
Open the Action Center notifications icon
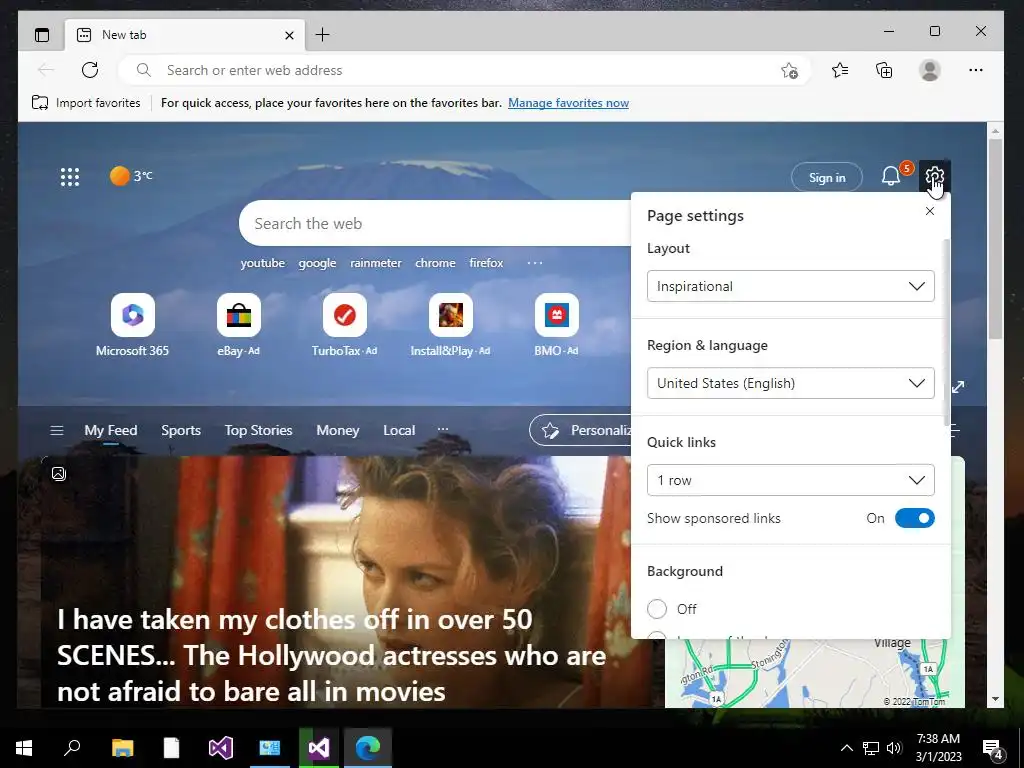[993, 748]
